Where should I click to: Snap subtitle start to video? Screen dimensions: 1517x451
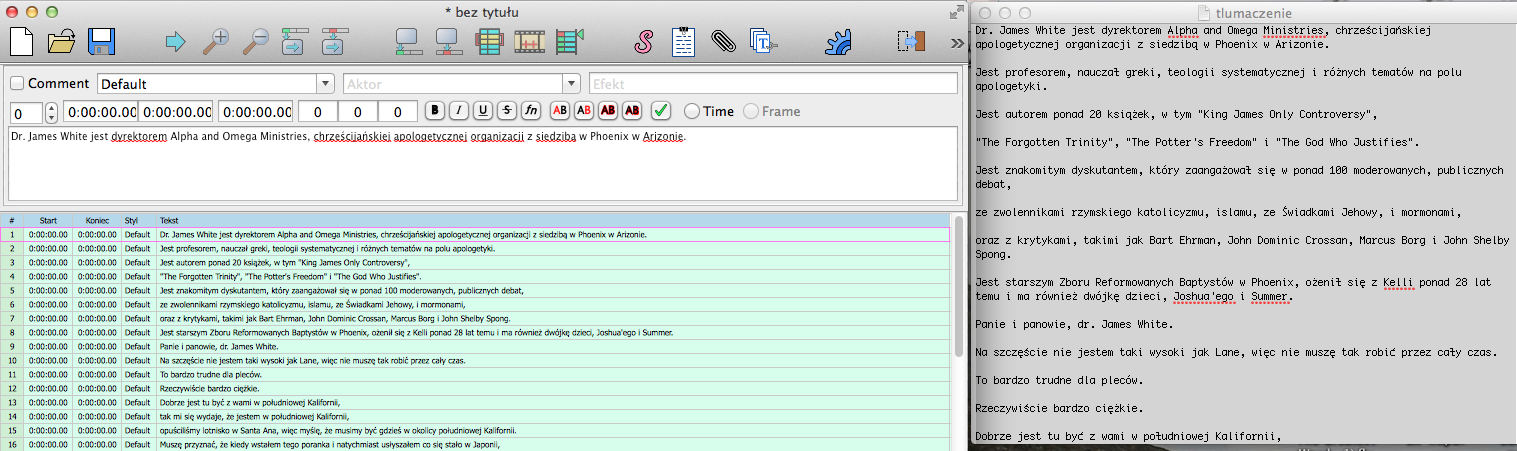point(408,42)
